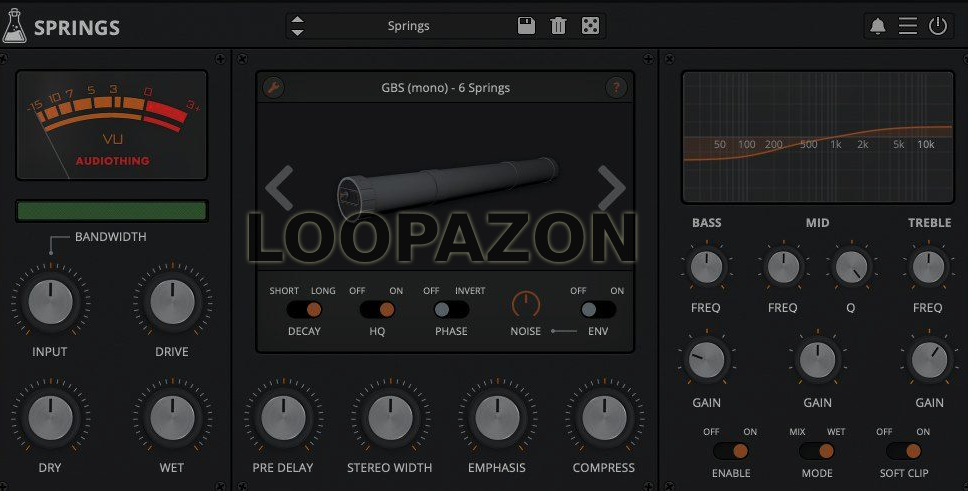
Task: Go to next spring model arrow
Action: (611, 188)
